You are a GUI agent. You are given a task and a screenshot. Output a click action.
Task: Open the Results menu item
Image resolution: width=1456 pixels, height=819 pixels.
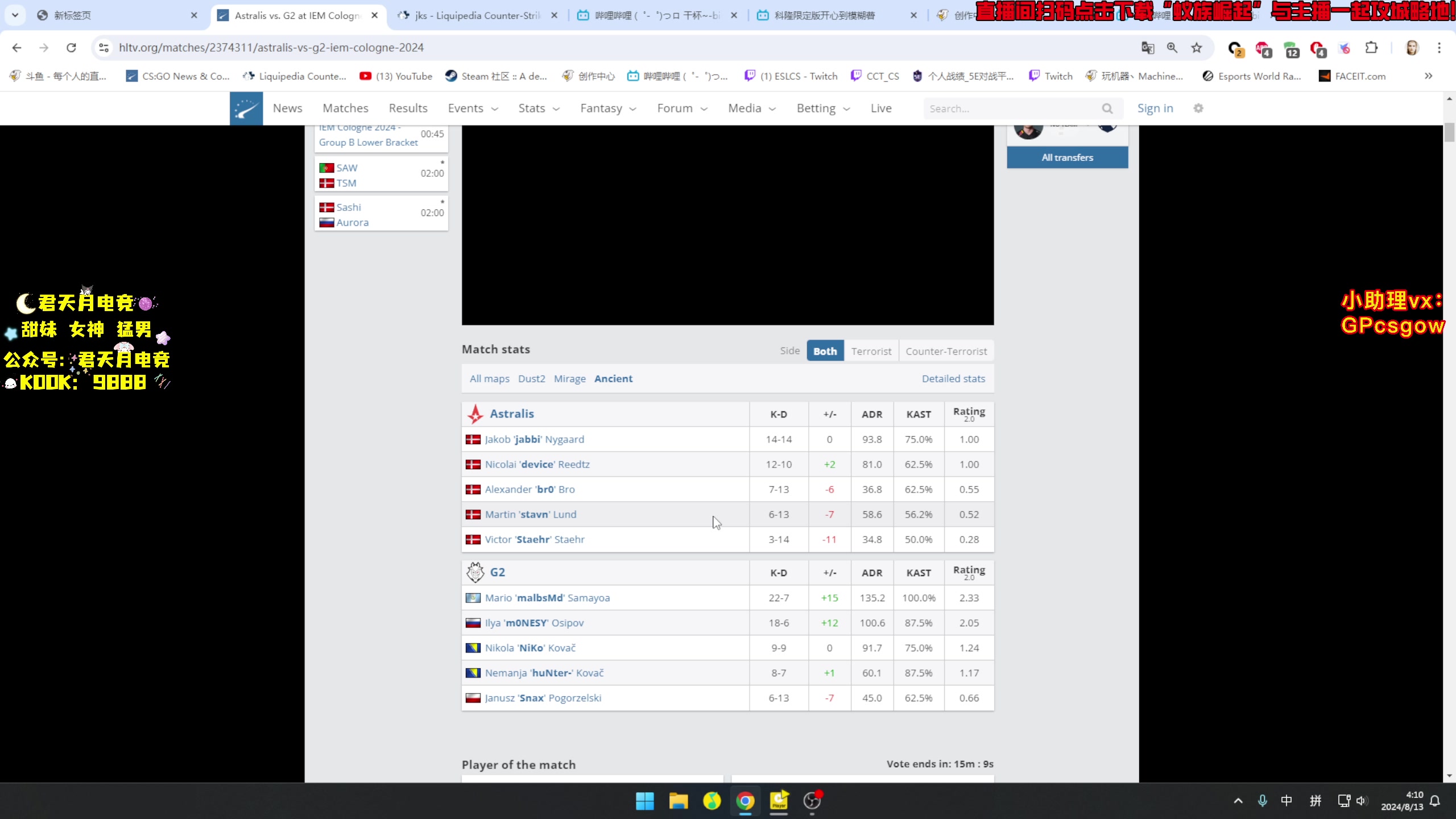[x=408, y=108]
